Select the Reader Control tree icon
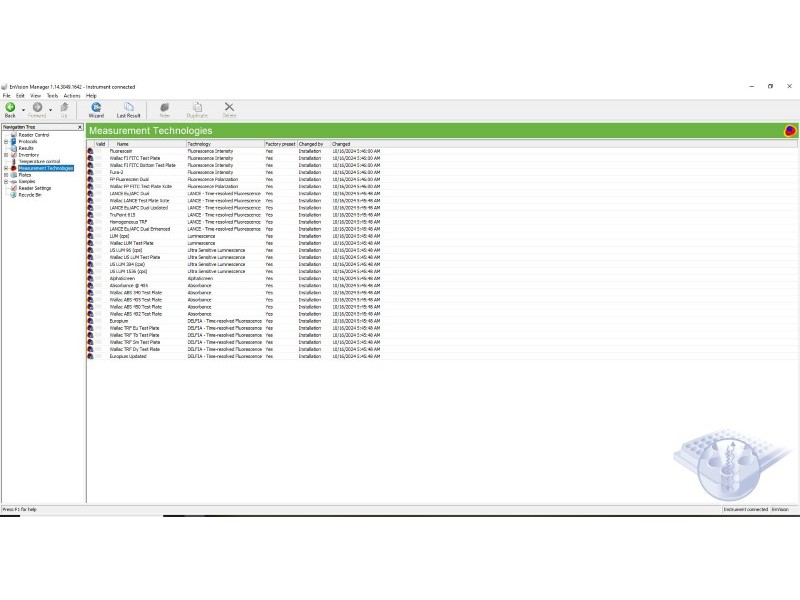 14,135
